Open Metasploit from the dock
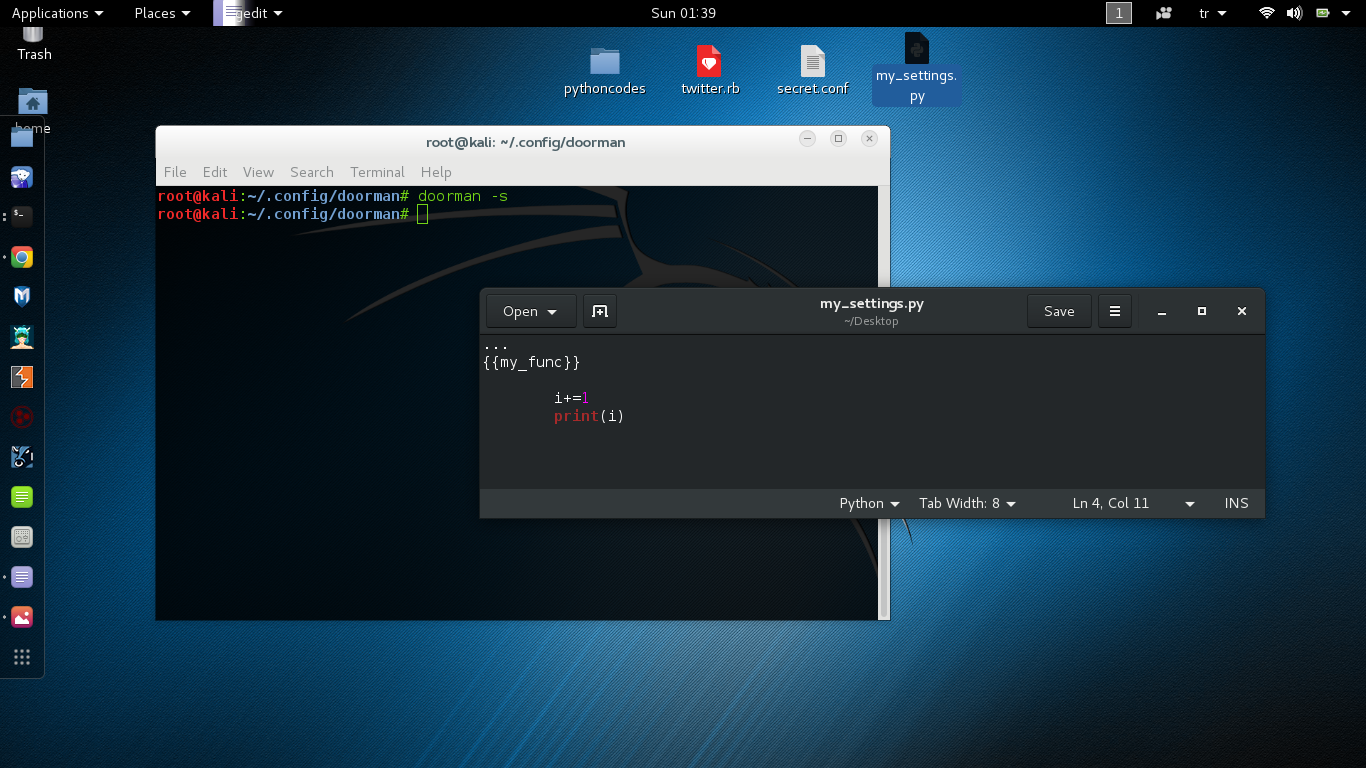The width and height of the screenshot is (1366, 768). coord(22,297)
